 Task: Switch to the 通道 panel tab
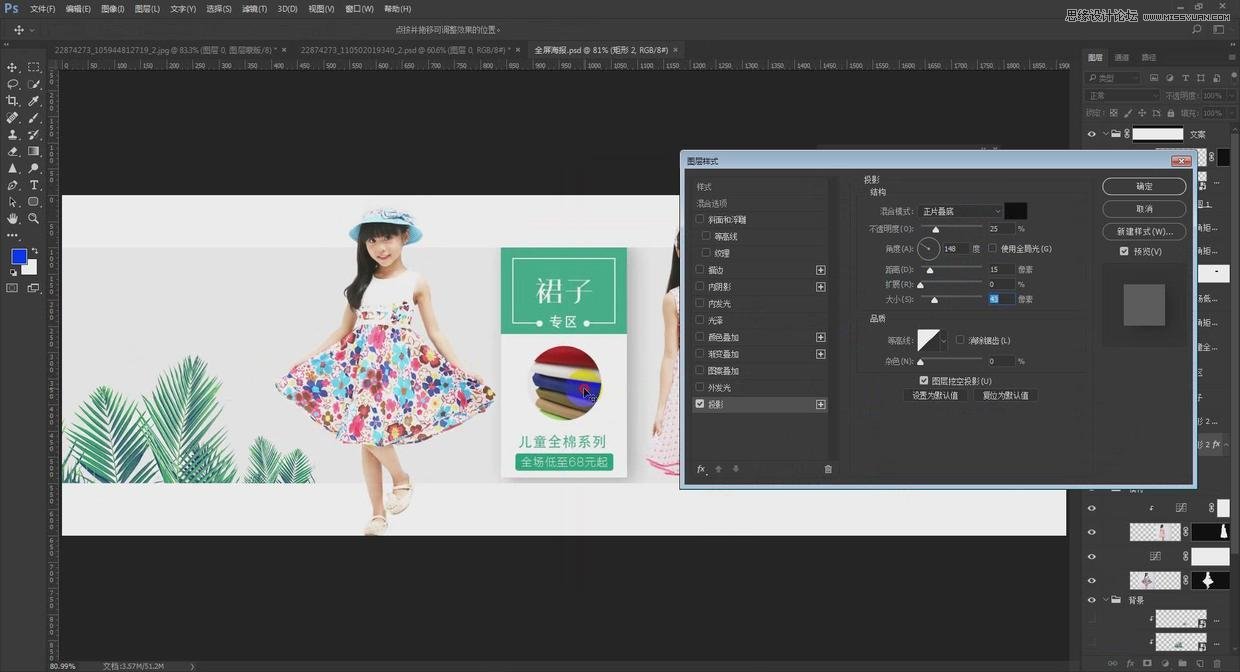[x=1122, y=58]
